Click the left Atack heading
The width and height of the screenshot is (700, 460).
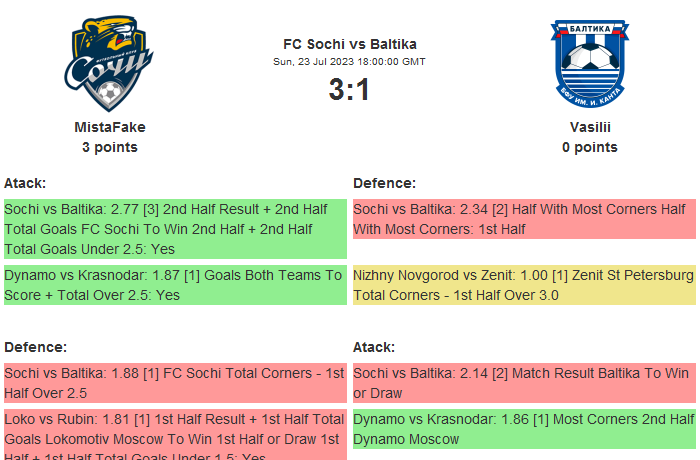click(x=25, y=183)
